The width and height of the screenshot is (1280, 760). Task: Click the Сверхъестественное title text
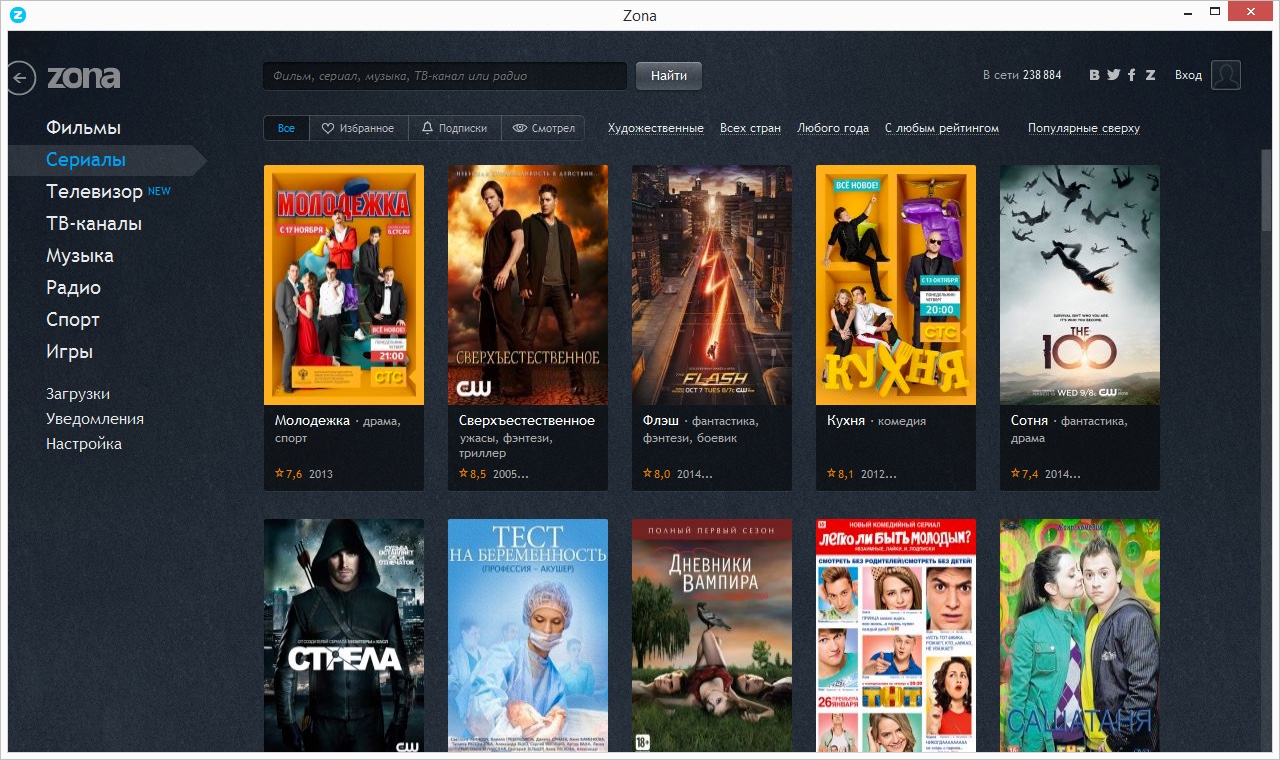click(527, 421)
